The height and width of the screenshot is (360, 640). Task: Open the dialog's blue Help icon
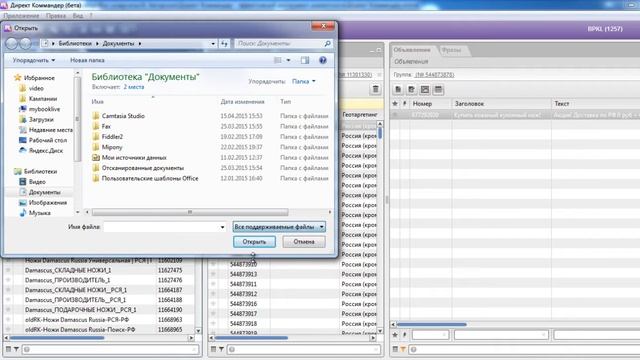point(322,60)
